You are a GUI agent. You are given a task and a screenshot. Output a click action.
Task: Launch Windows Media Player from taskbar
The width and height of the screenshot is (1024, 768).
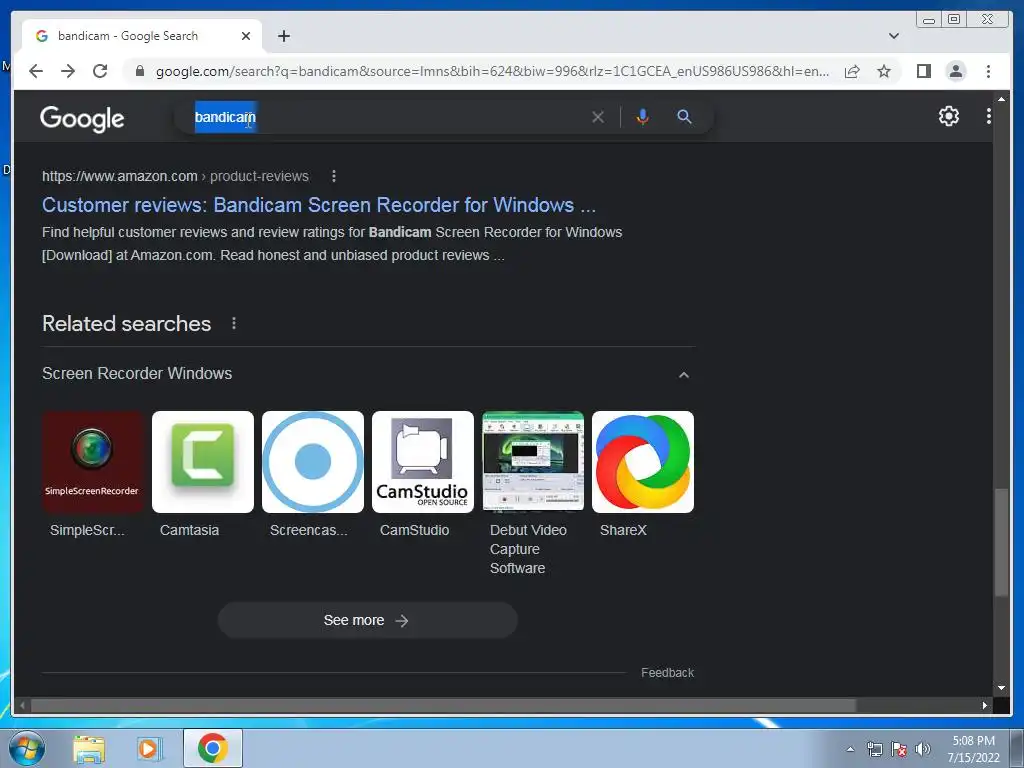[149, 749]
